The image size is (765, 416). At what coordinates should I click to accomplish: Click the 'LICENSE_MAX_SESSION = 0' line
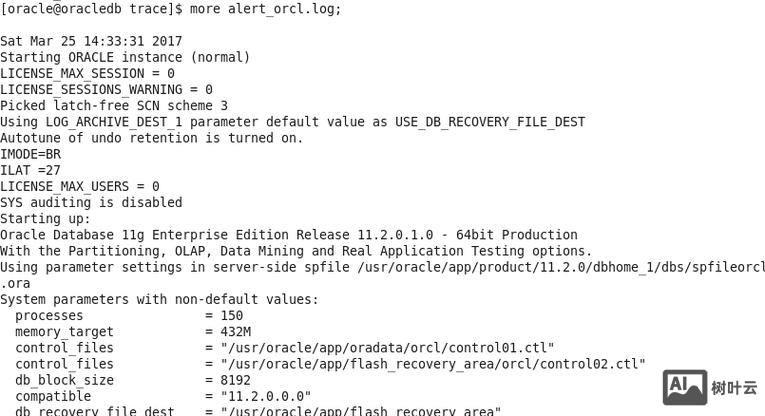pos(87,73)
